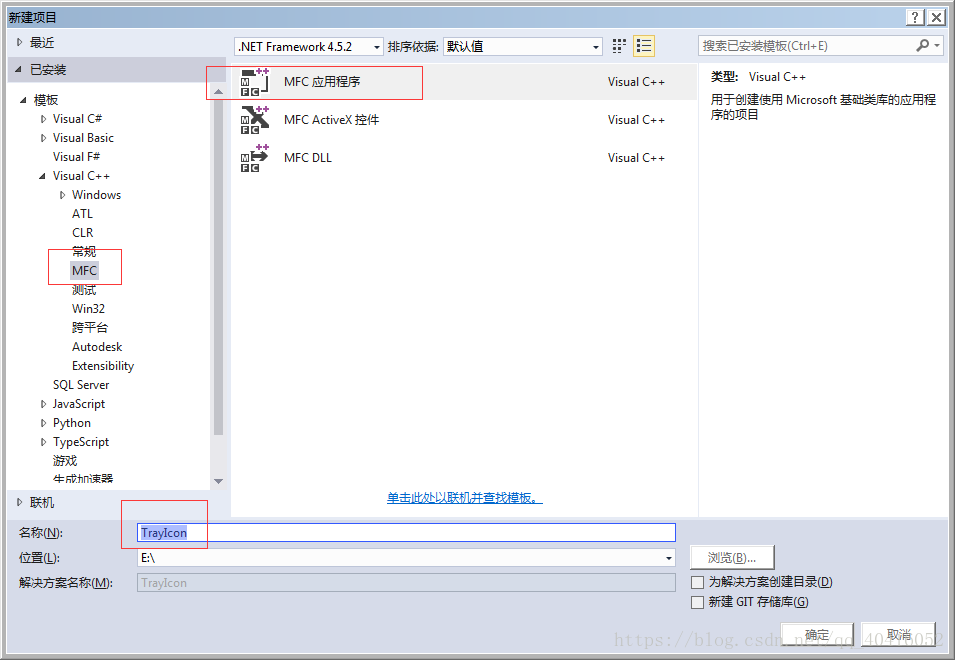955x660 pixels.
Task: Select 游戏 in the tree
Action: click(65, 461)
